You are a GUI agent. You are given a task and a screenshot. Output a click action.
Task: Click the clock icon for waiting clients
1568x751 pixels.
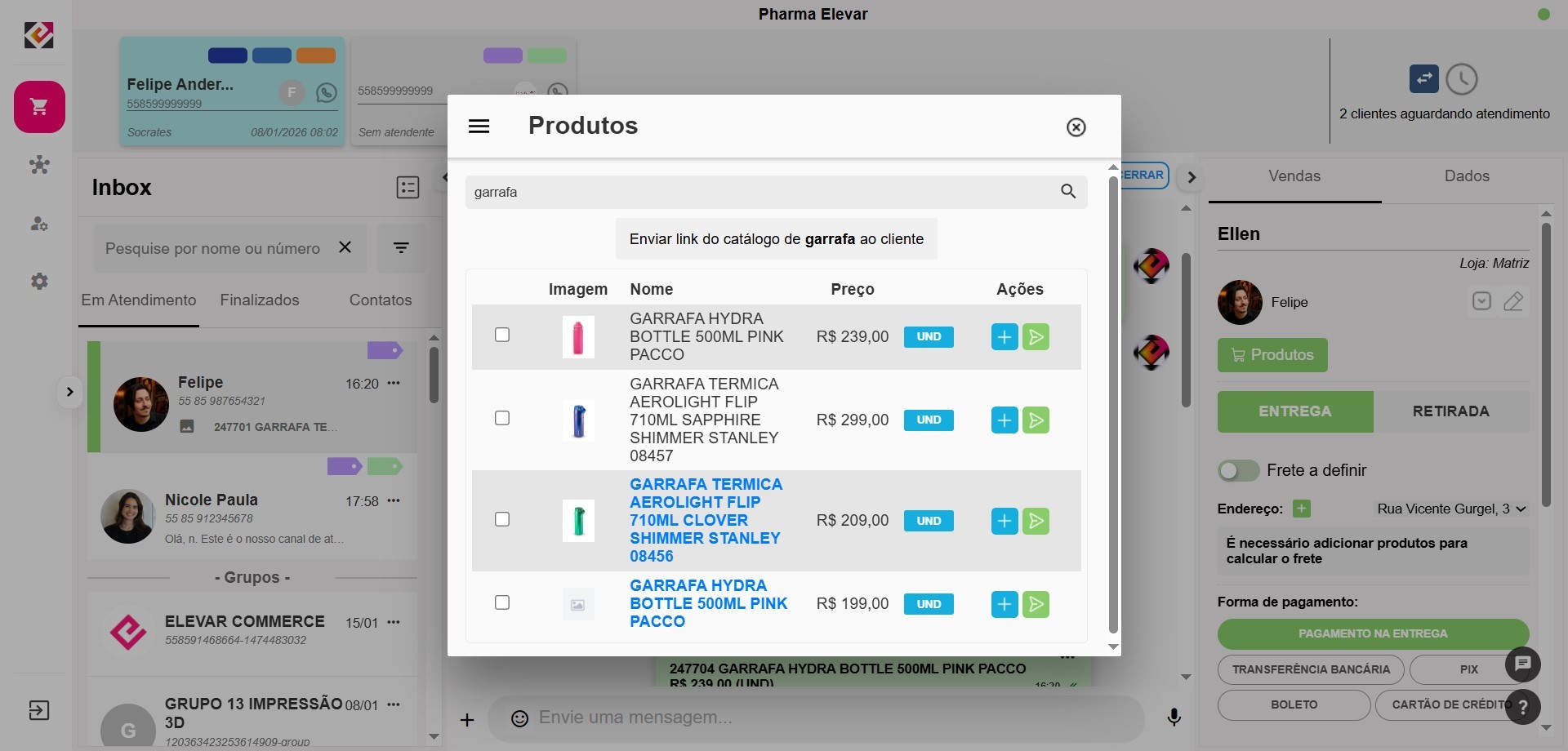[x=1462, y=79]
